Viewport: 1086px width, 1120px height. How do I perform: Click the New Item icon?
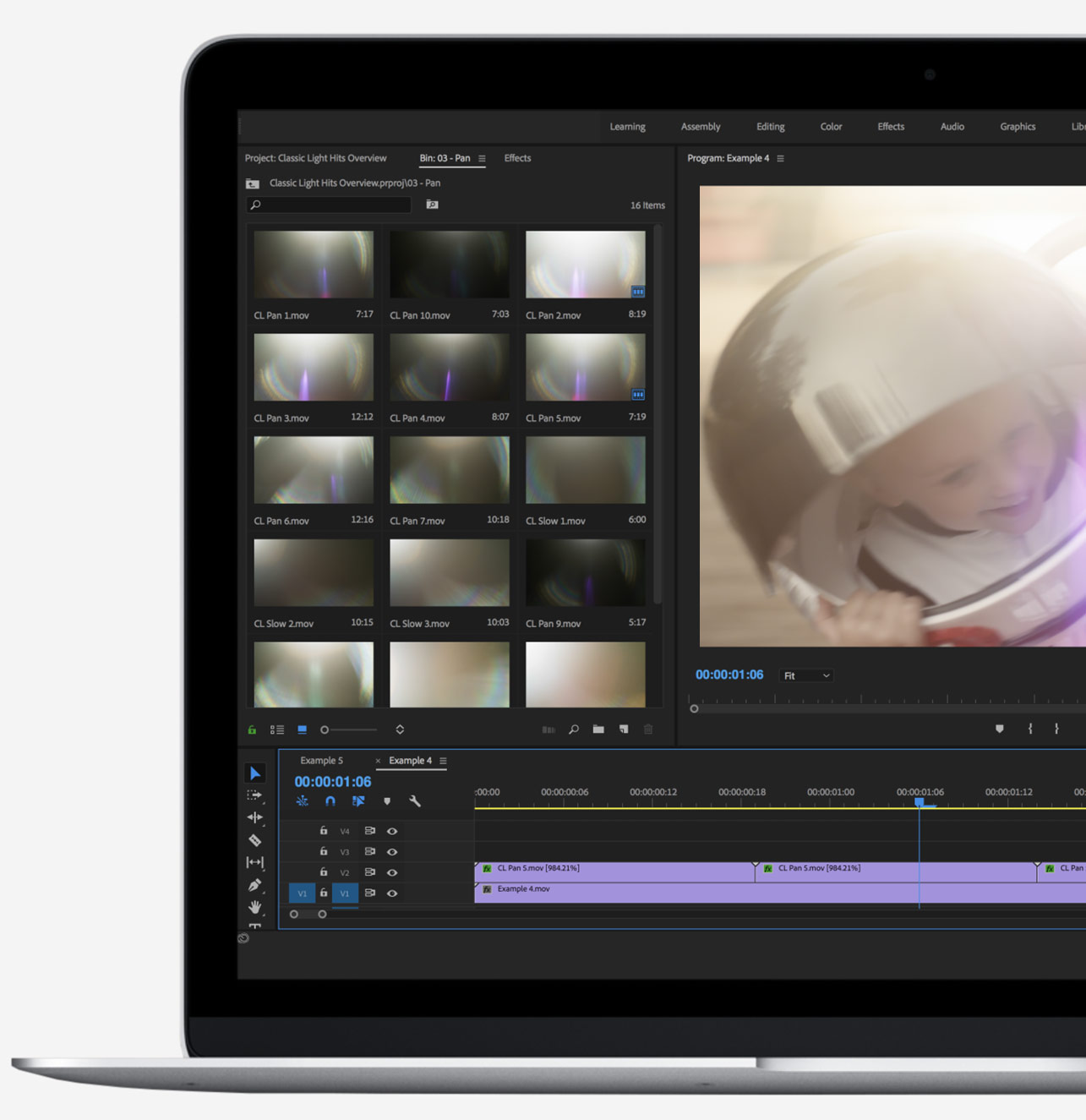pyautogui.click(x=624, y=729)
